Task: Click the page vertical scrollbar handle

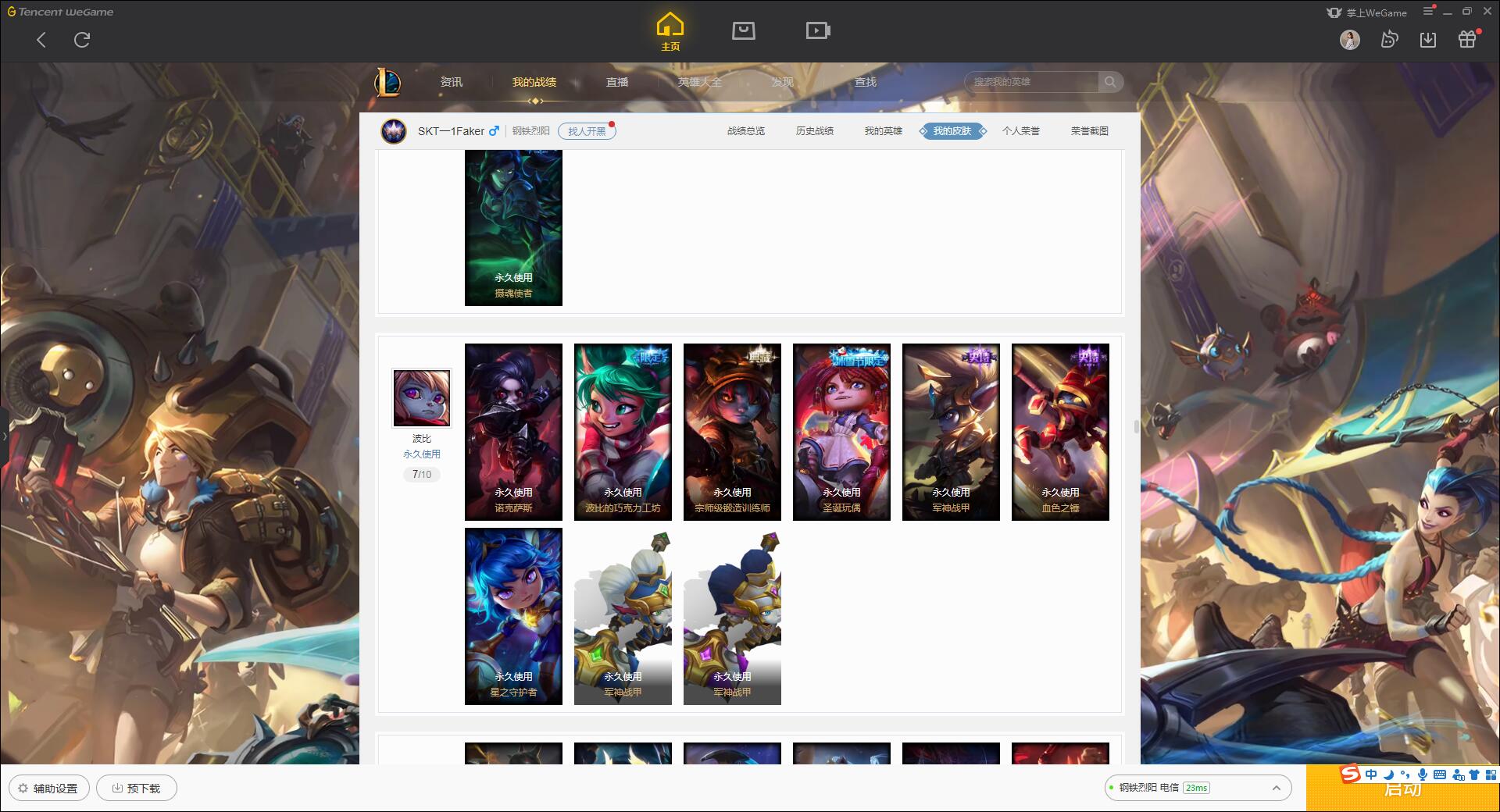Action: click(x=1137, y=426)
